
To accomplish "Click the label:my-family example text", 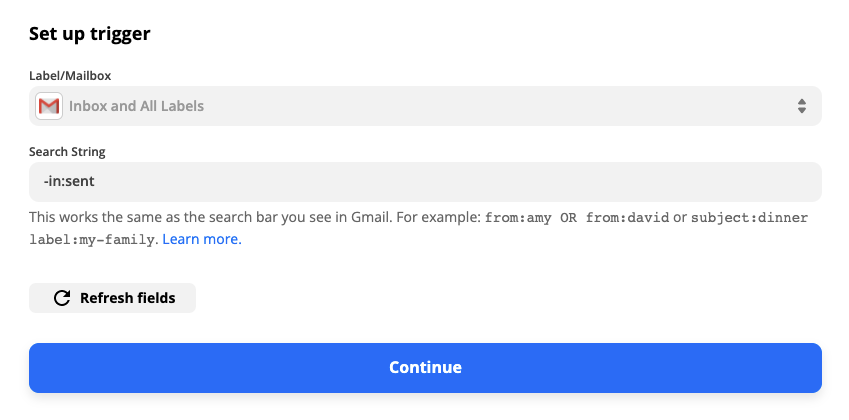I will tap(93, 239).
